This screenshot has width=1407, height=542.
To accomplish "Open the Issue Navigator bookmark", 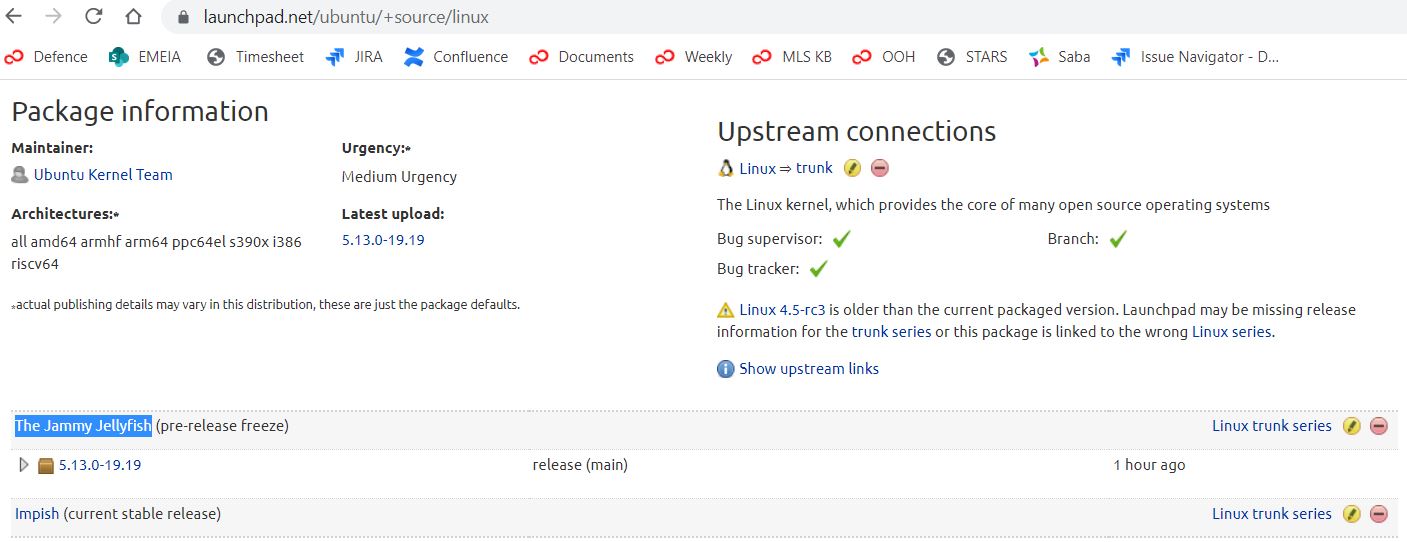I will tap(1196, 57).
